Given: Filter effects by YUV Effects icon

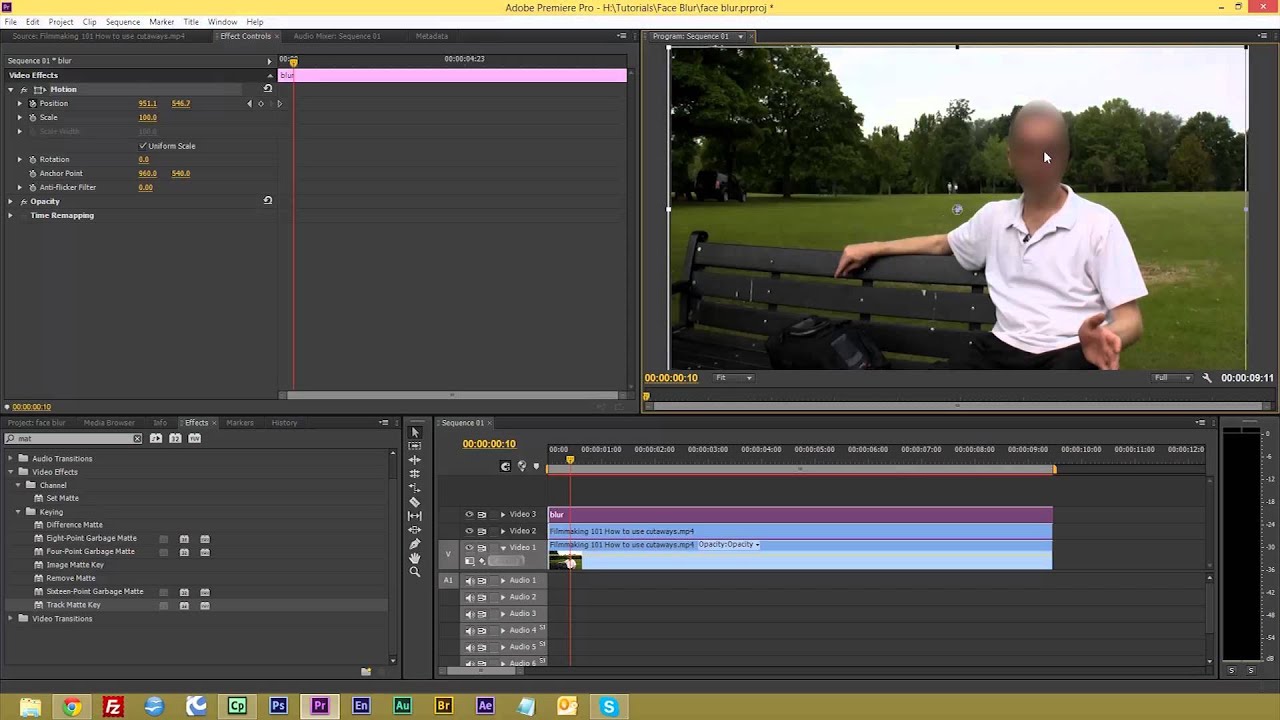Looking at the screenshot, I should [194, 438].
